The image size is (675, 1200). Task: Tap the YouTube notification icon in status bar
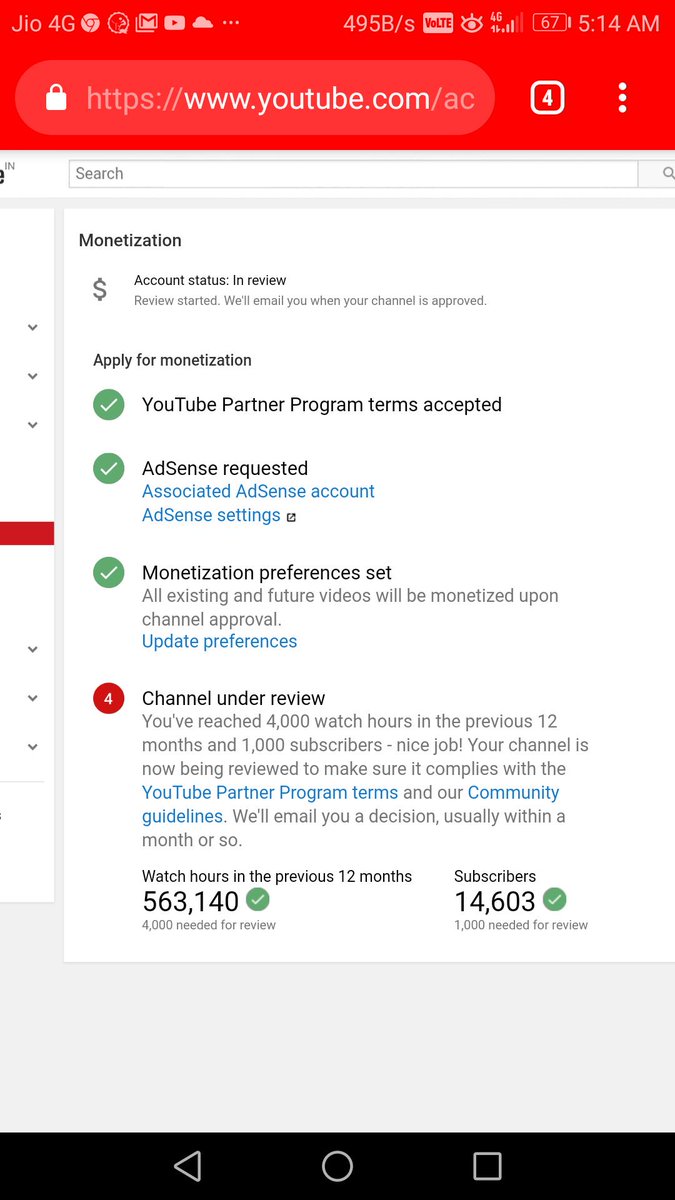click(174, 22)
